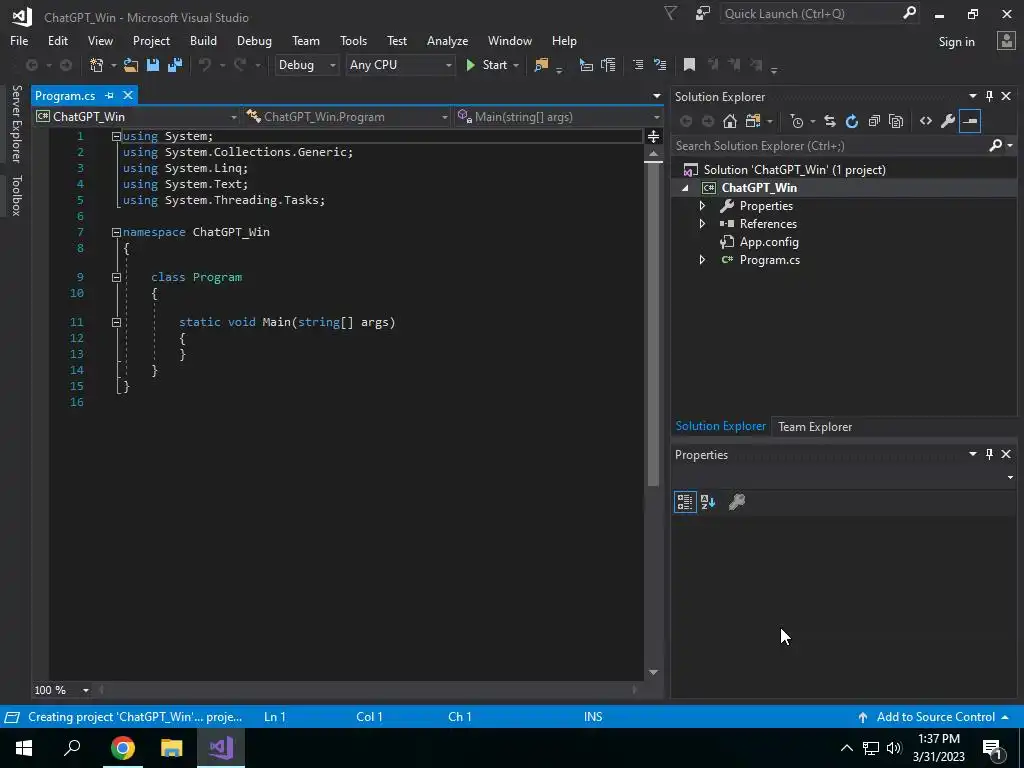Viewport: 1024px width, 768px height.
Task: Click the account avatar icon near Sign in
Action: pos(1006,40)
